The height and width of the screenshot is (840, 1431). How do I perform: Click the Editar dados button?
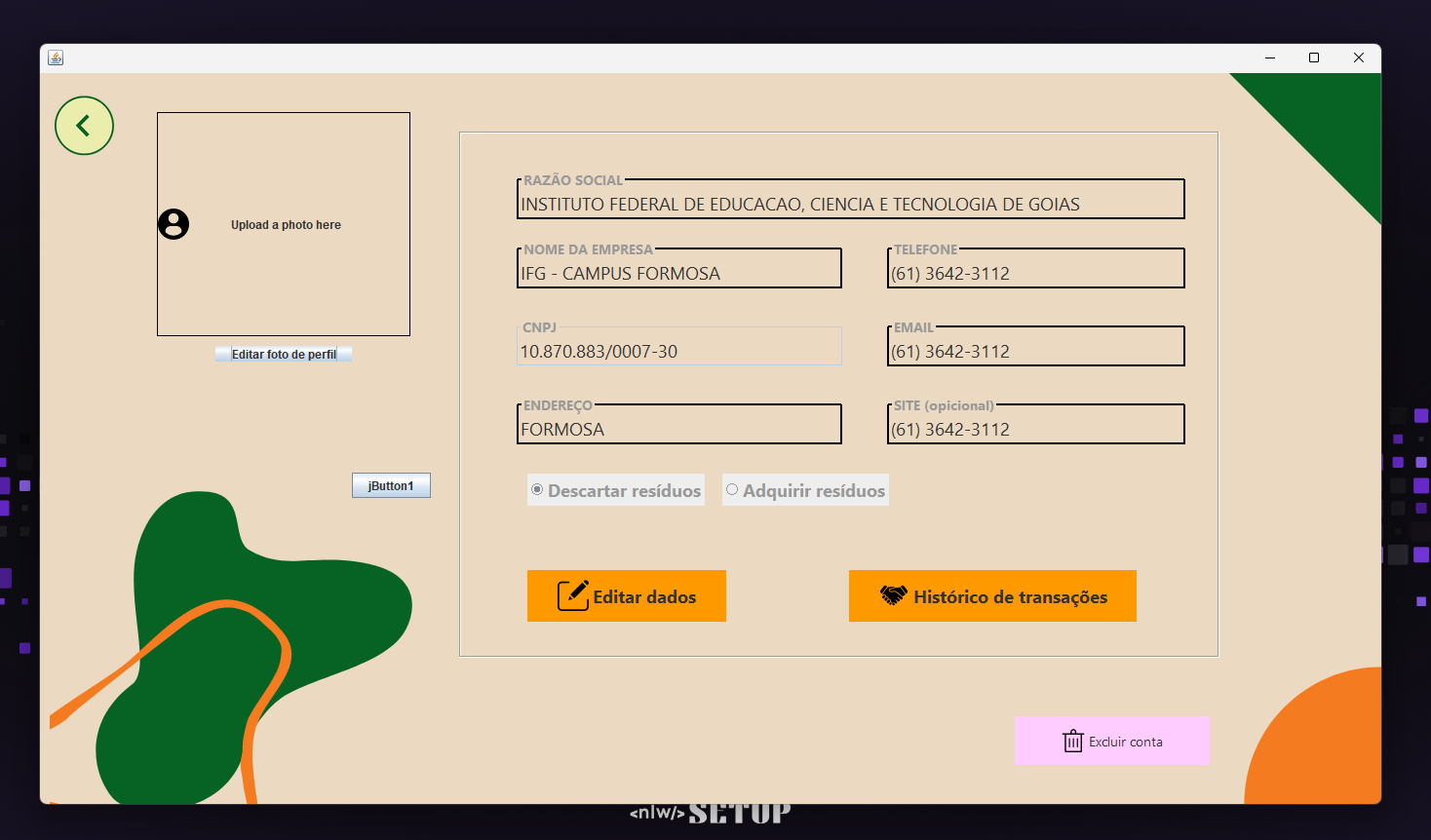tap(627, 595)
